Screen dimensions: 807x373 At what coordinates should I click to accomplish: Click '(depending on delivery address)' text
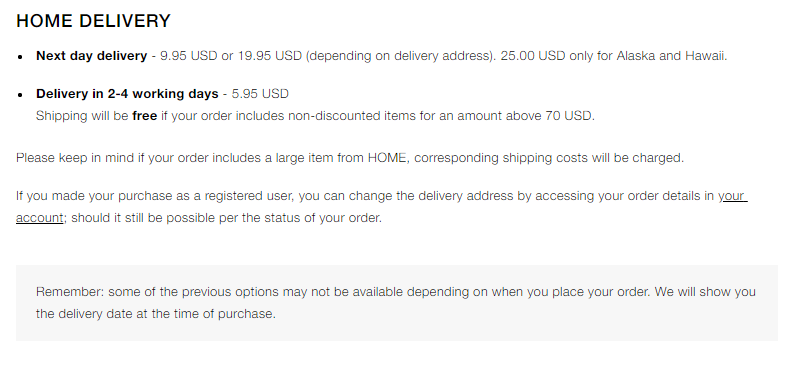point(401,56)
